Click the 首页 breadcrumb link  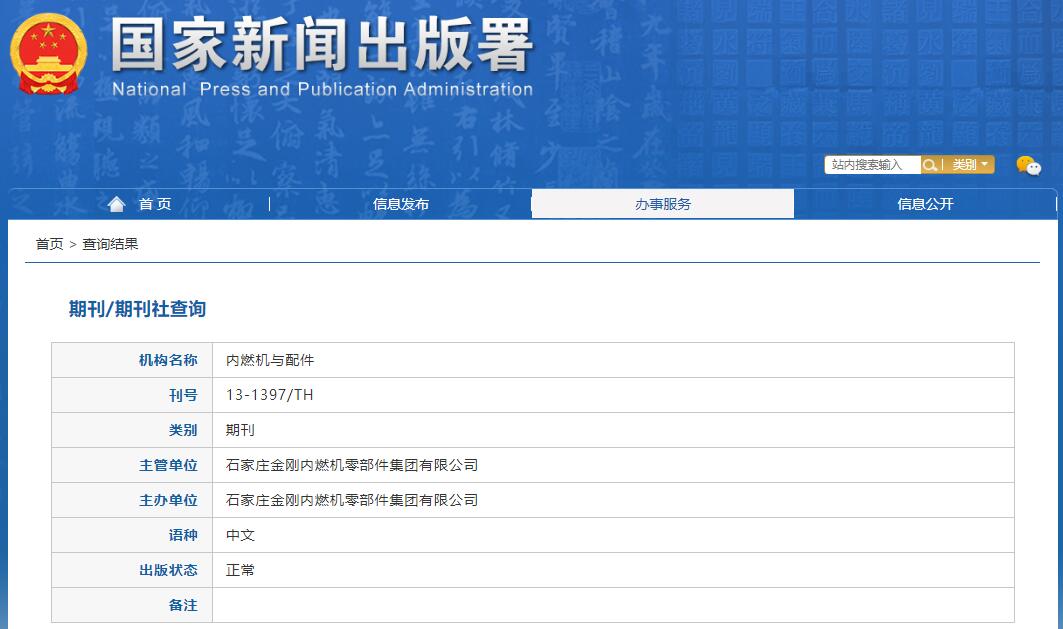(x=49, y=244)
